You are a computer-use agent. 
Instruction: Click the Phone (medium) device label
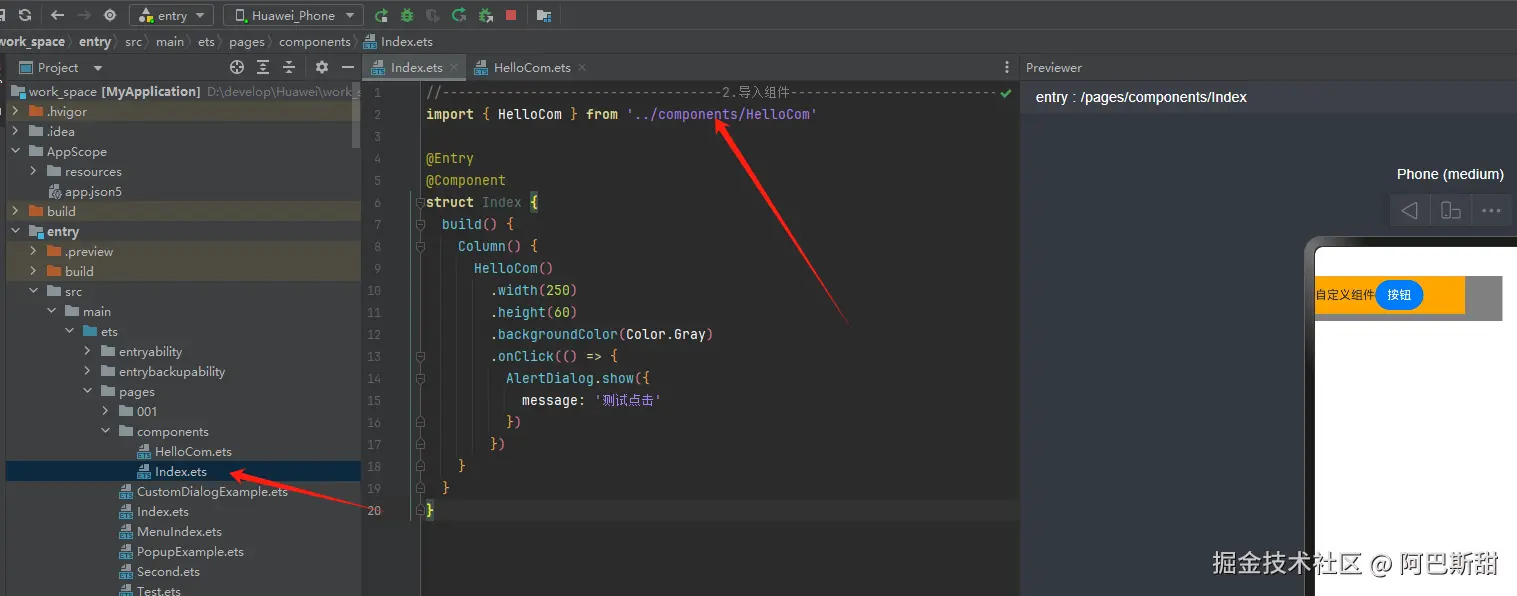(1450, 174)
